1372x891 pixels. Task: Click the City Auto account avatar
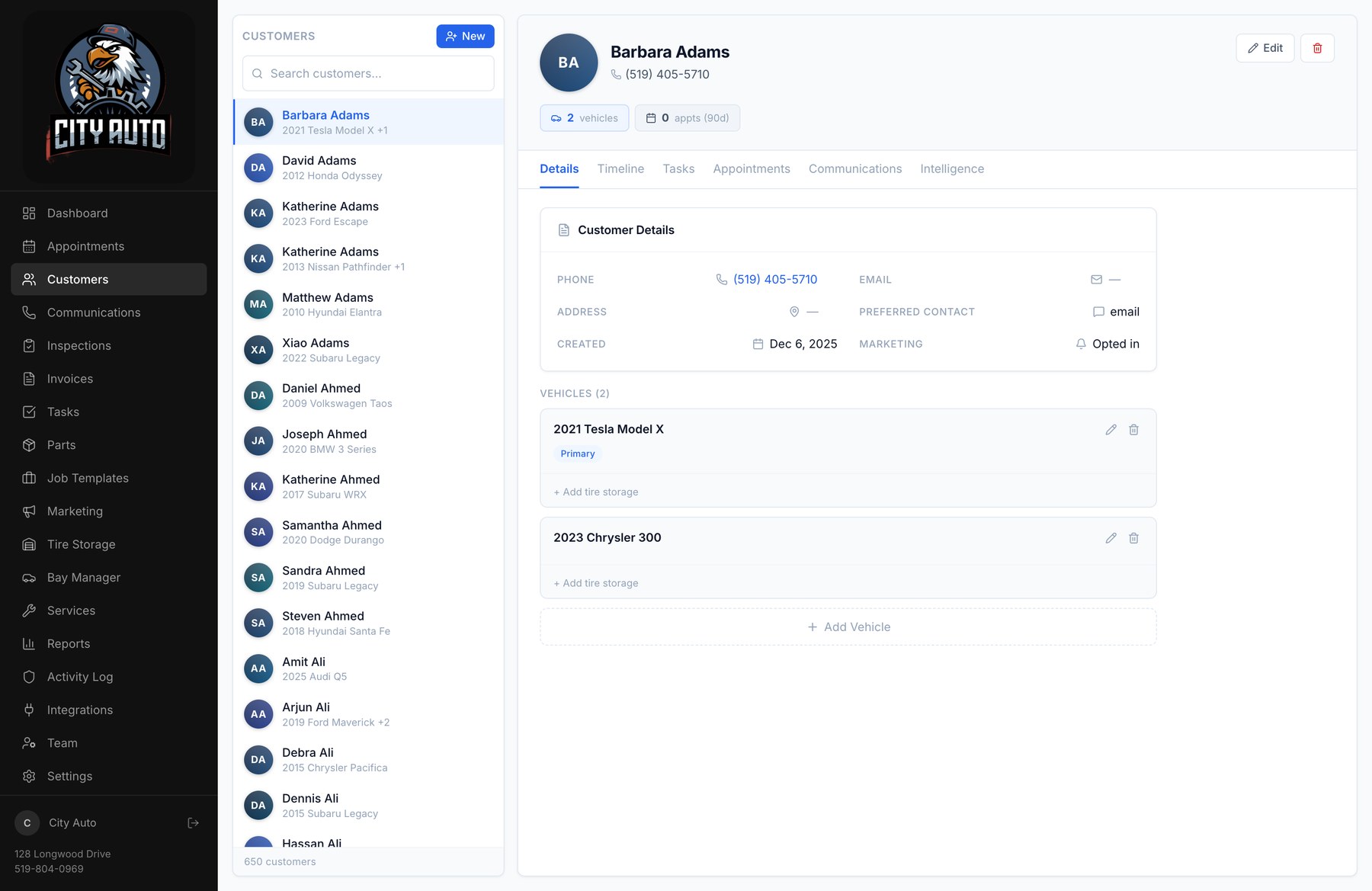click(27, 822)
